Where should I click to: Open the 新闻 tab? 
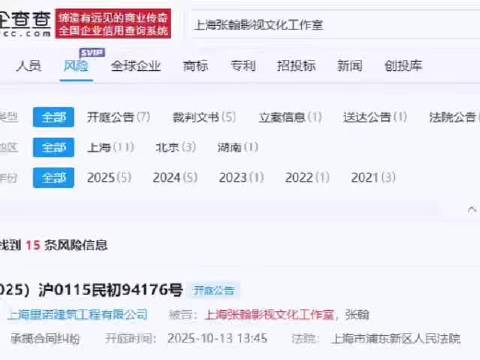tap(349, 66)
